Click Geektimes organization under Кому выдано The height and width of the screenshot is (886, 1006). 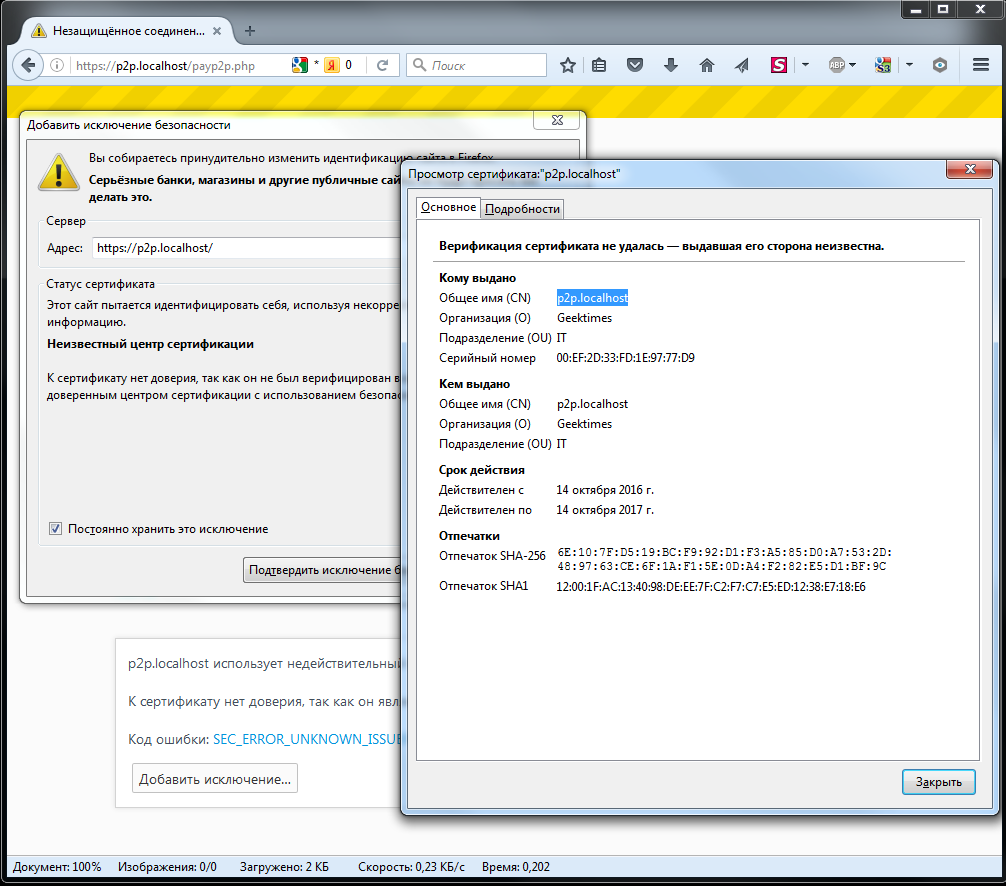pos(584,318)
